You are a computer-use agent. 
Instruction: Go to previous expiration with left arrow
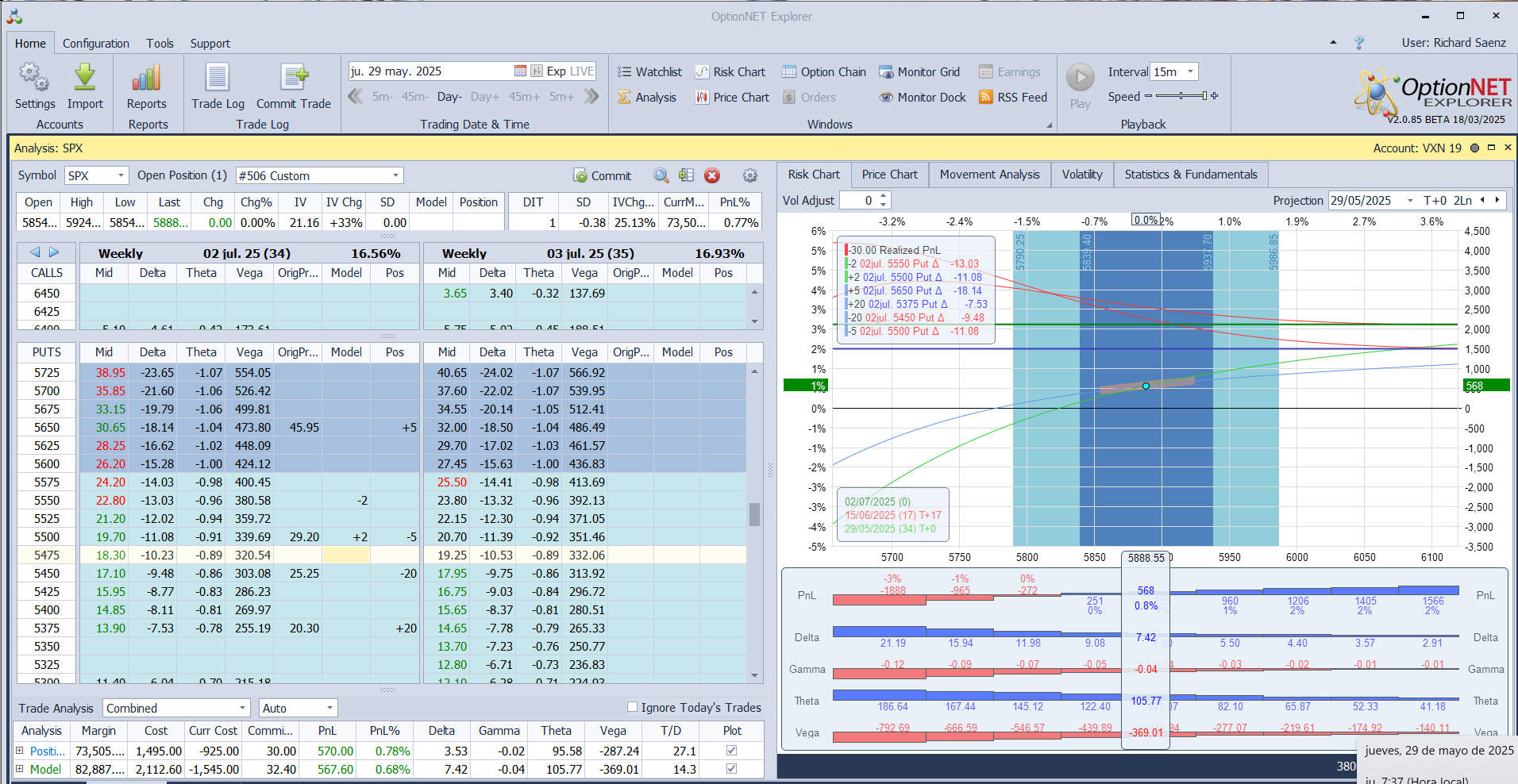click(35, 252)
